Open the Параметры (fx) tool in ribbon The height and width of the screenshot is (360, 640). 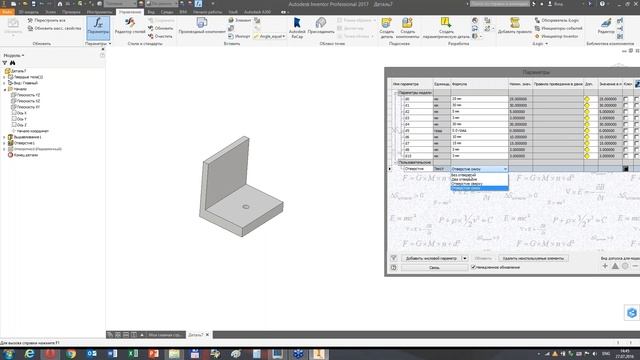98,27
